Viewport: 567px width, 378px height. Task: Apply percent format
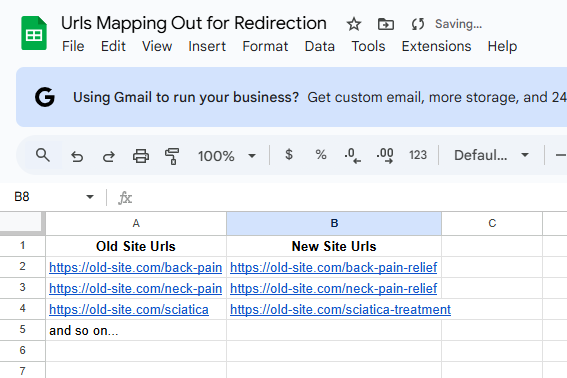(321, 155)
